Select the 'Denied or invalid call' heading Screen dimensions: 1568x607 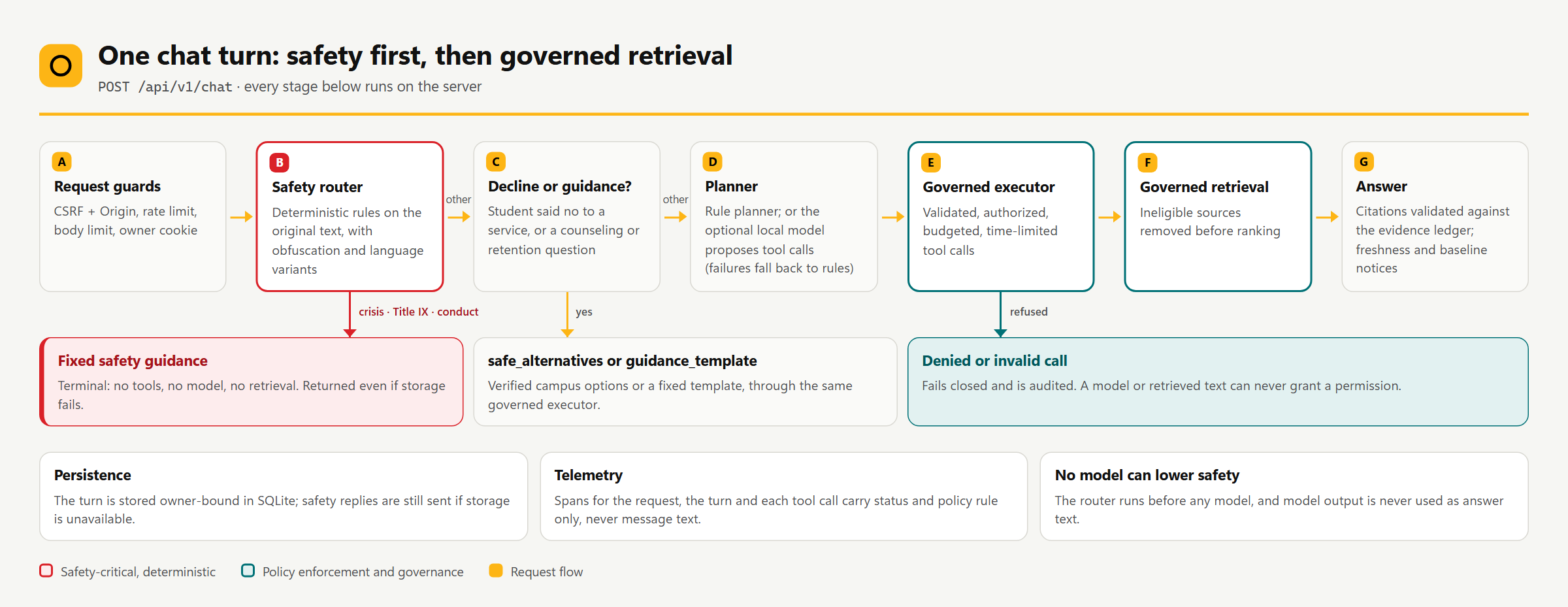(994, 361)
